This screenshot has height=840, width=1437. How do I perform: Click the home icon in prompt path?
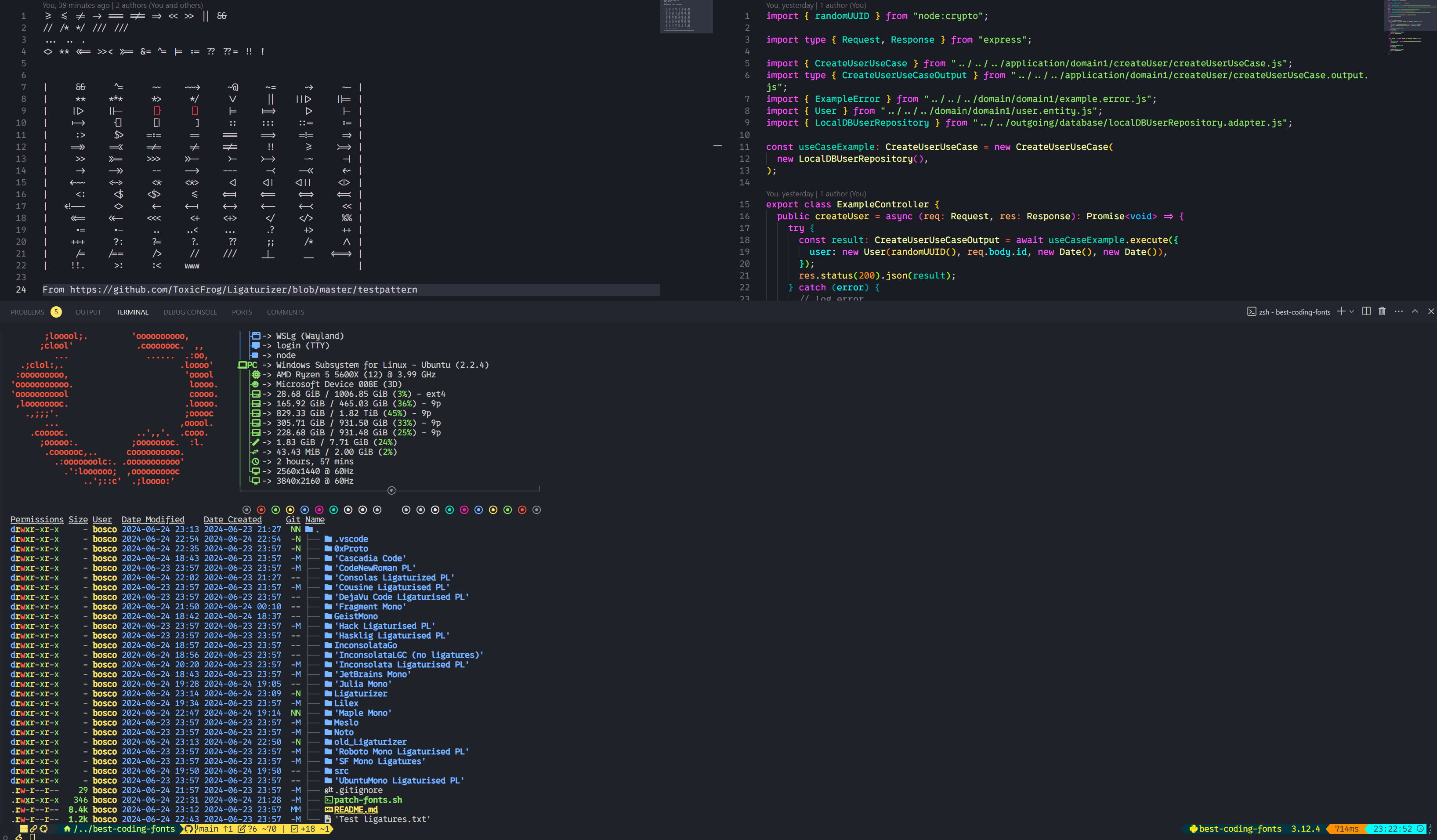click(67, 829)
